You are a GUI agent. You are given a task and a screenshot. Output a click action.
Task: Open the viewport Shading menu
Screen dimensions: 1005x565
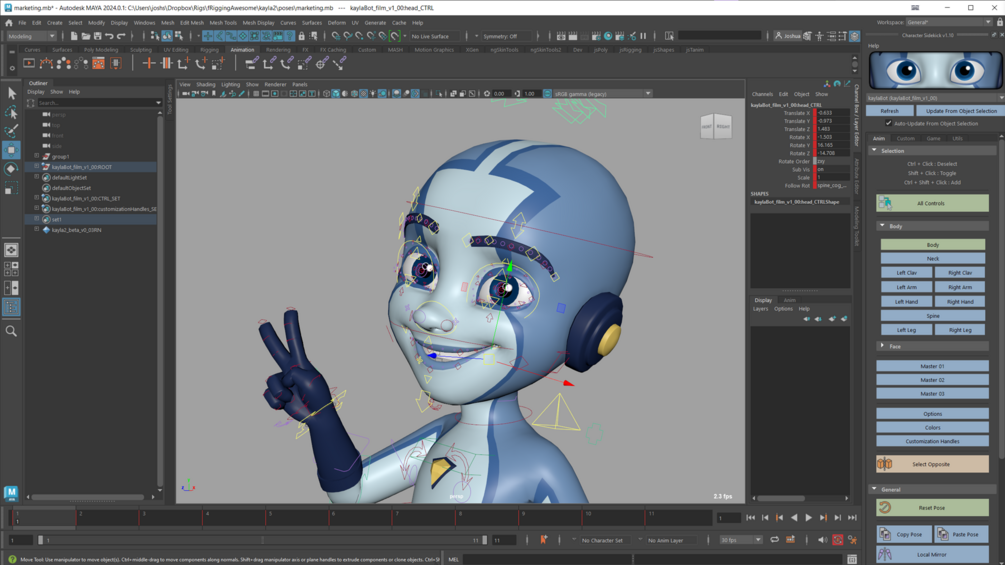(x=205, y=84)
